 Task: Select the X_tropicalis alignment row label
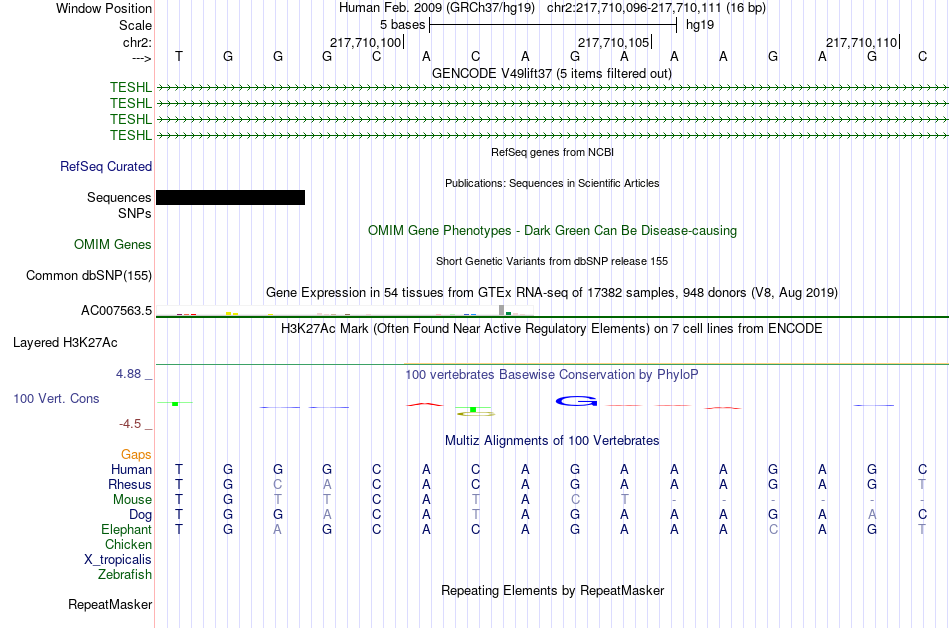(x=118, y=560)
